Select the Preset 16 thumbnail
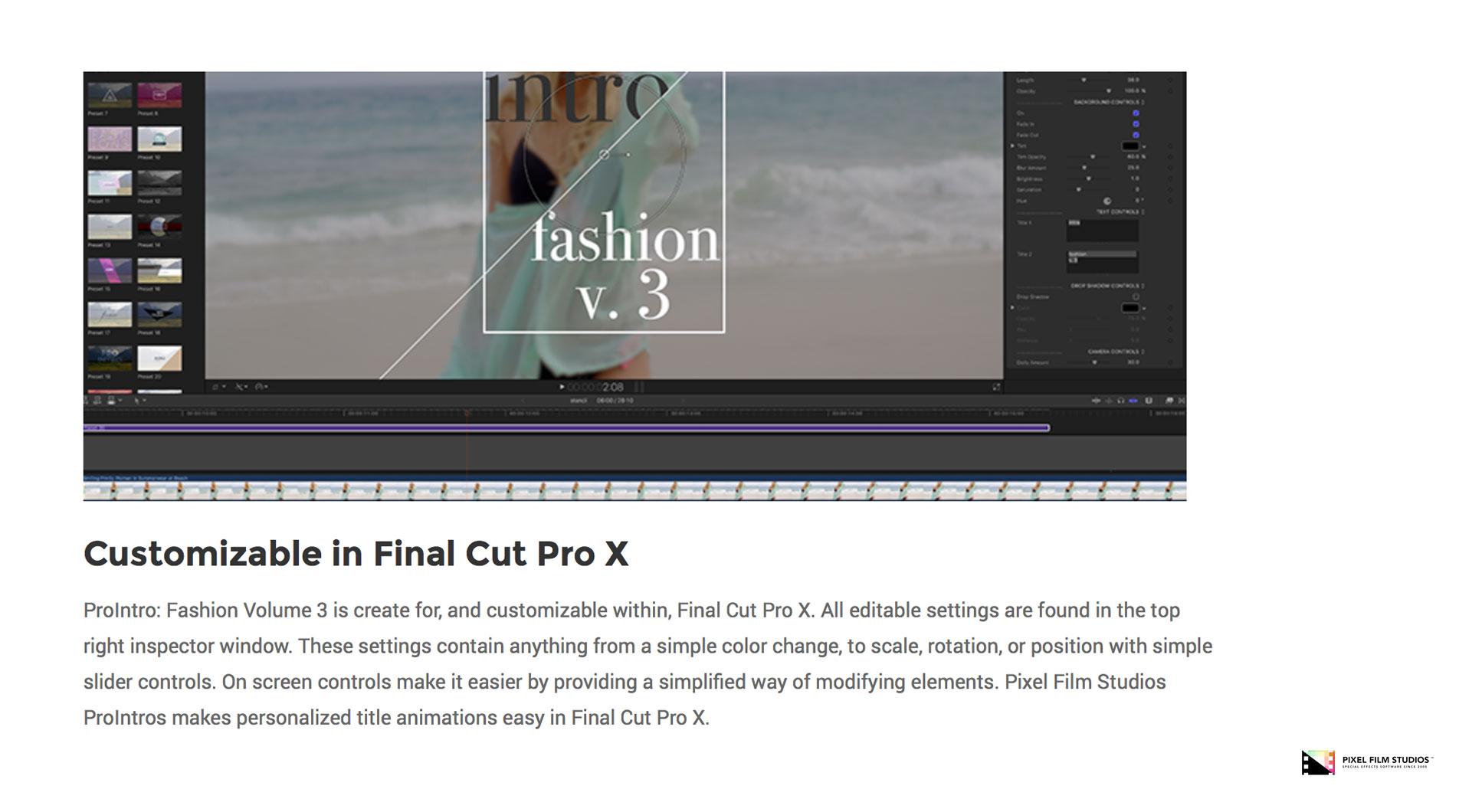Screen dimensions: 1459x812 click(159, 270)
